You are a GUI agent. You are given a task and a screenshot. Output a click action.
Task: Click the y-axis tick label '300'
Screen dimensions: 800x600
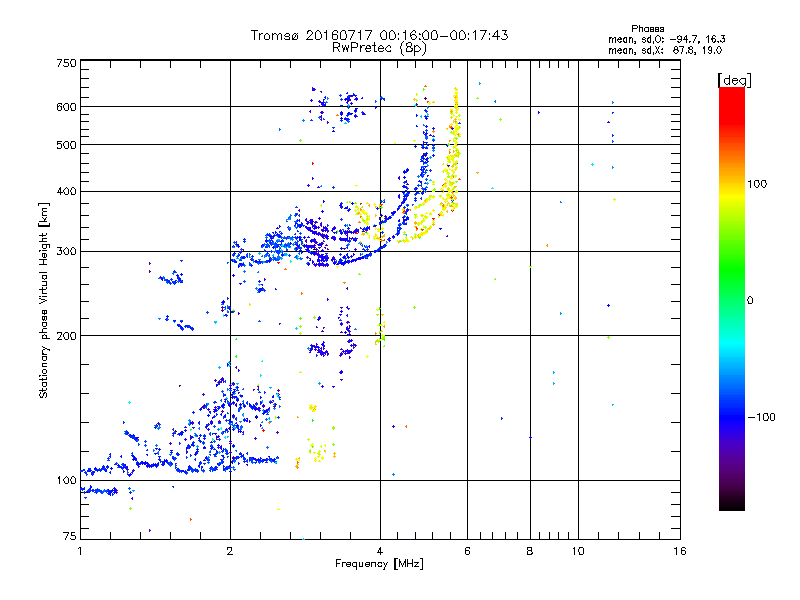click(x=66, y=251)
